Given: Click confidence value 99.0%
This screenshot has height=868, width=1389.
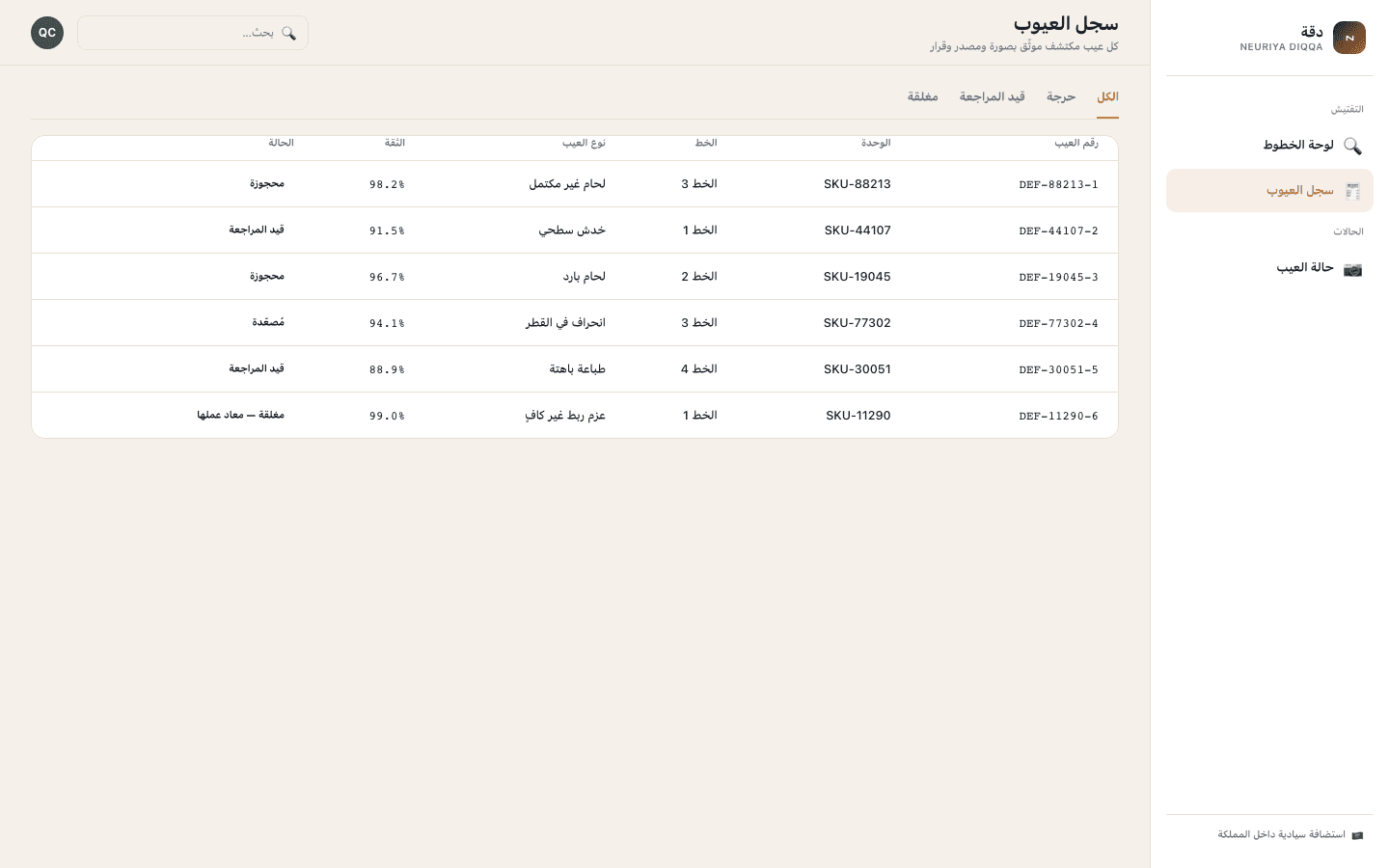Looking at the screenshot, I should [x=387, y=416].
